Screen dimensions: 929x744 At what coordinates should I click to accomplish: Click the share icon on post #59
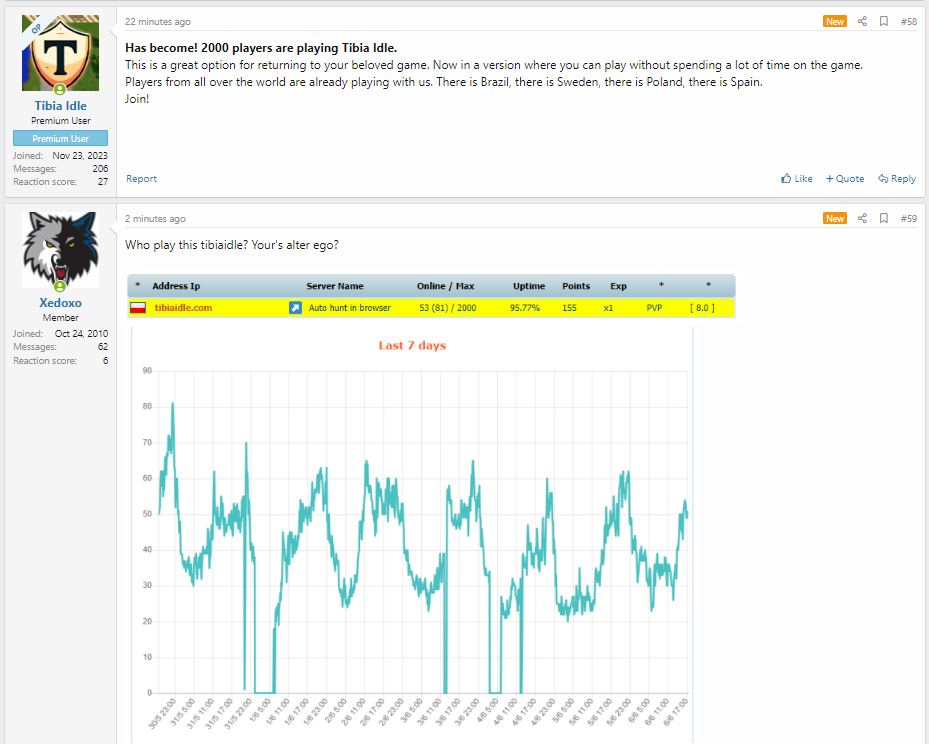[862, 218]
